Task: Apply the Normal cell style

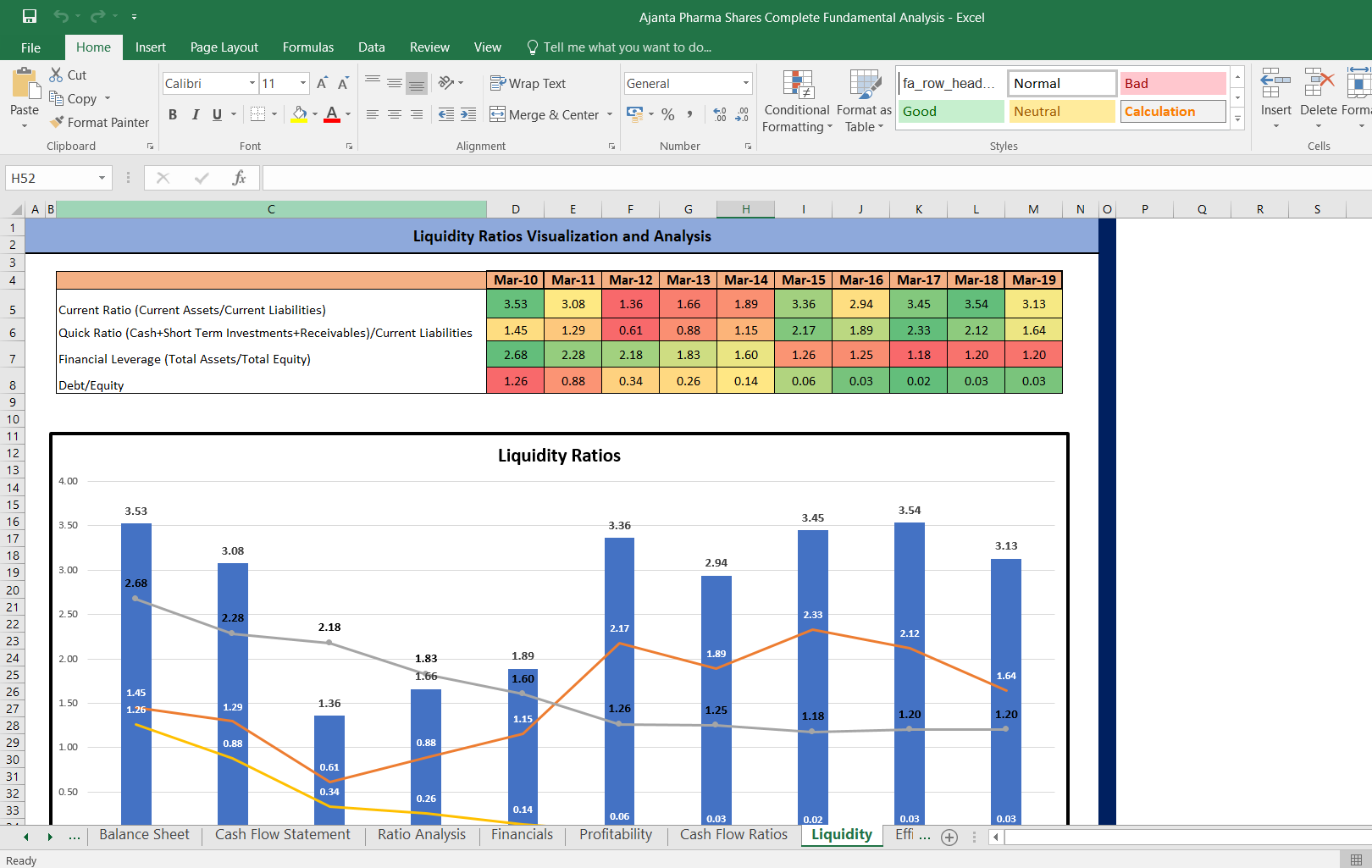Action: pyautogui.click(x=1062, y=83)
